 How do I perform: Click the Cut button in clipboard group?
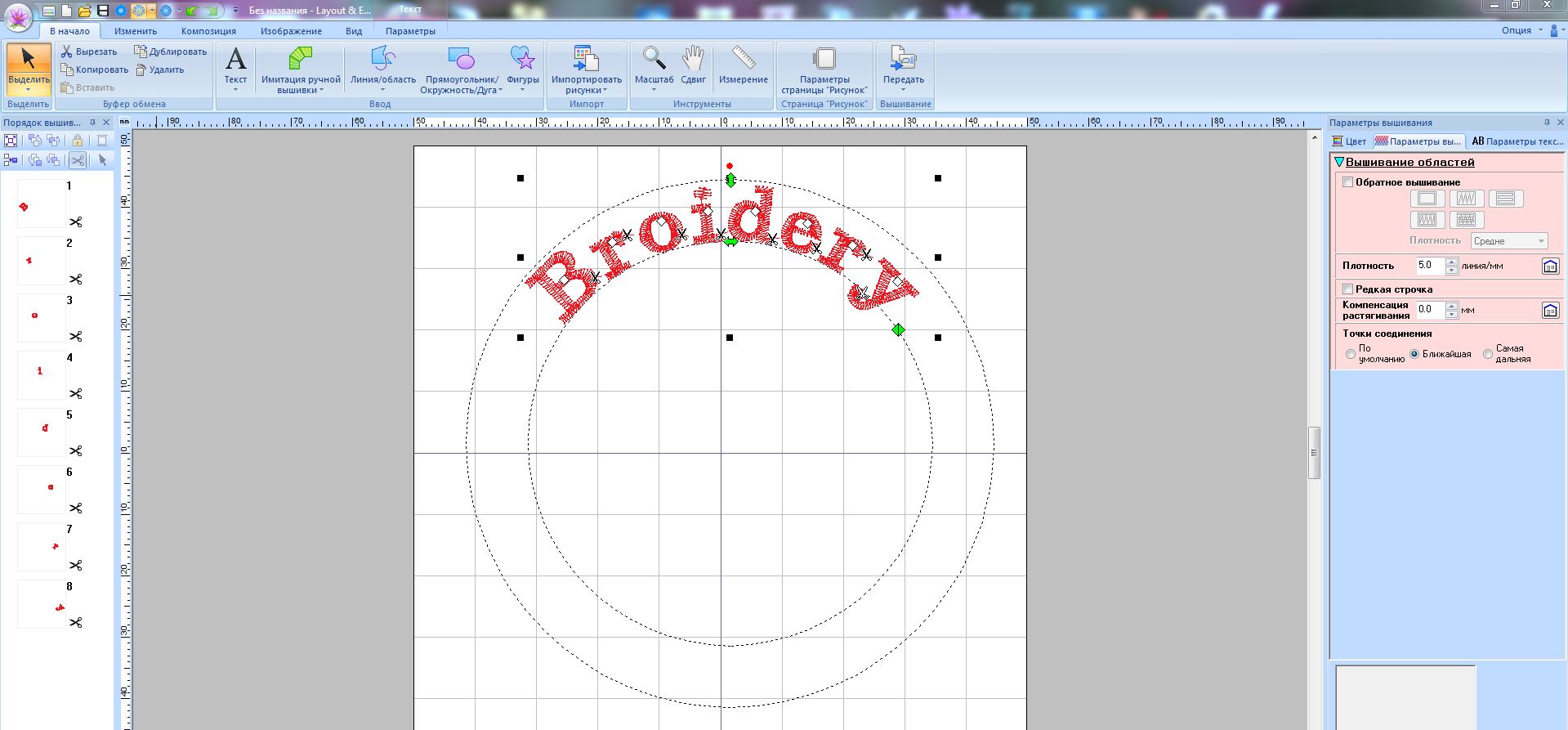tap(89, 52)
